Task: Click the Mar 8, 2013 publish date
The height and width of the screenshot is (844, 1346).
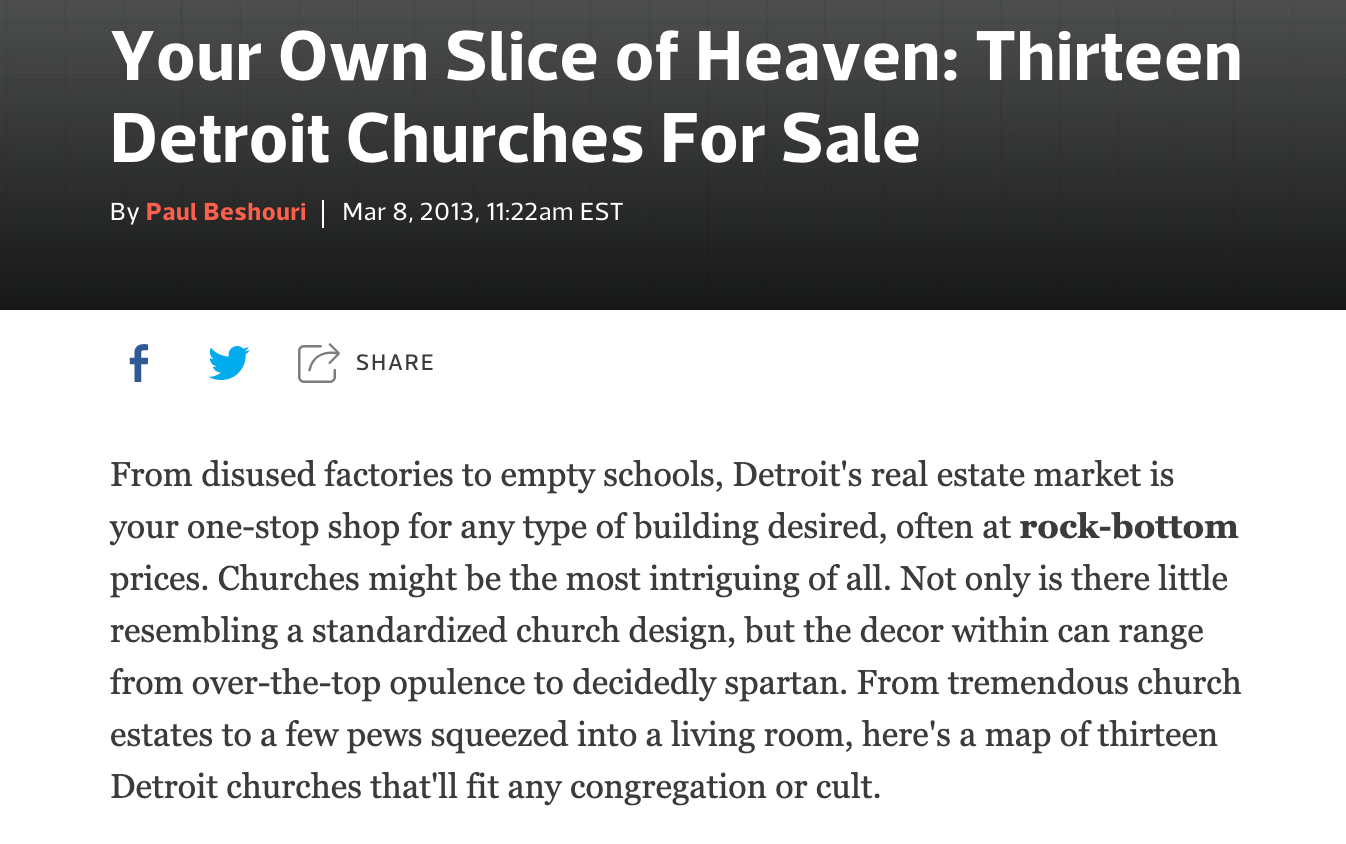Action: (407, 212)
